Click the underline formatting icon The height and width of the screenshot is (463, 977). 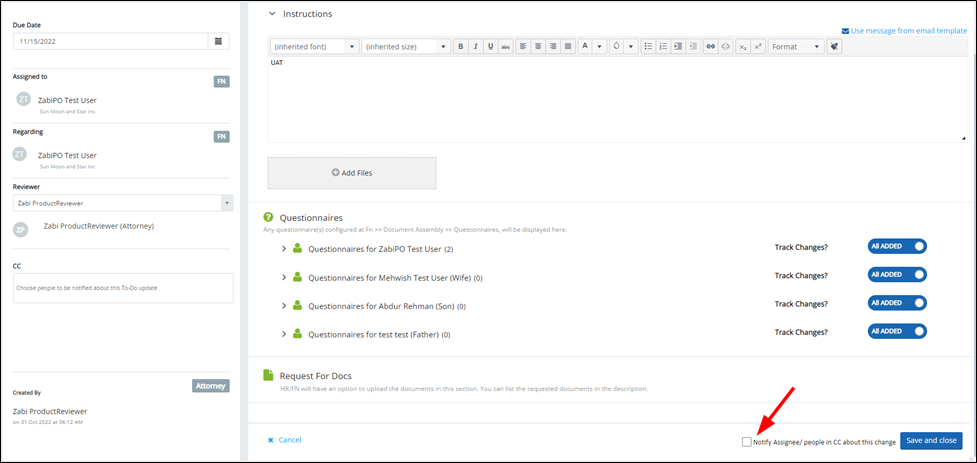click(490, 47)
